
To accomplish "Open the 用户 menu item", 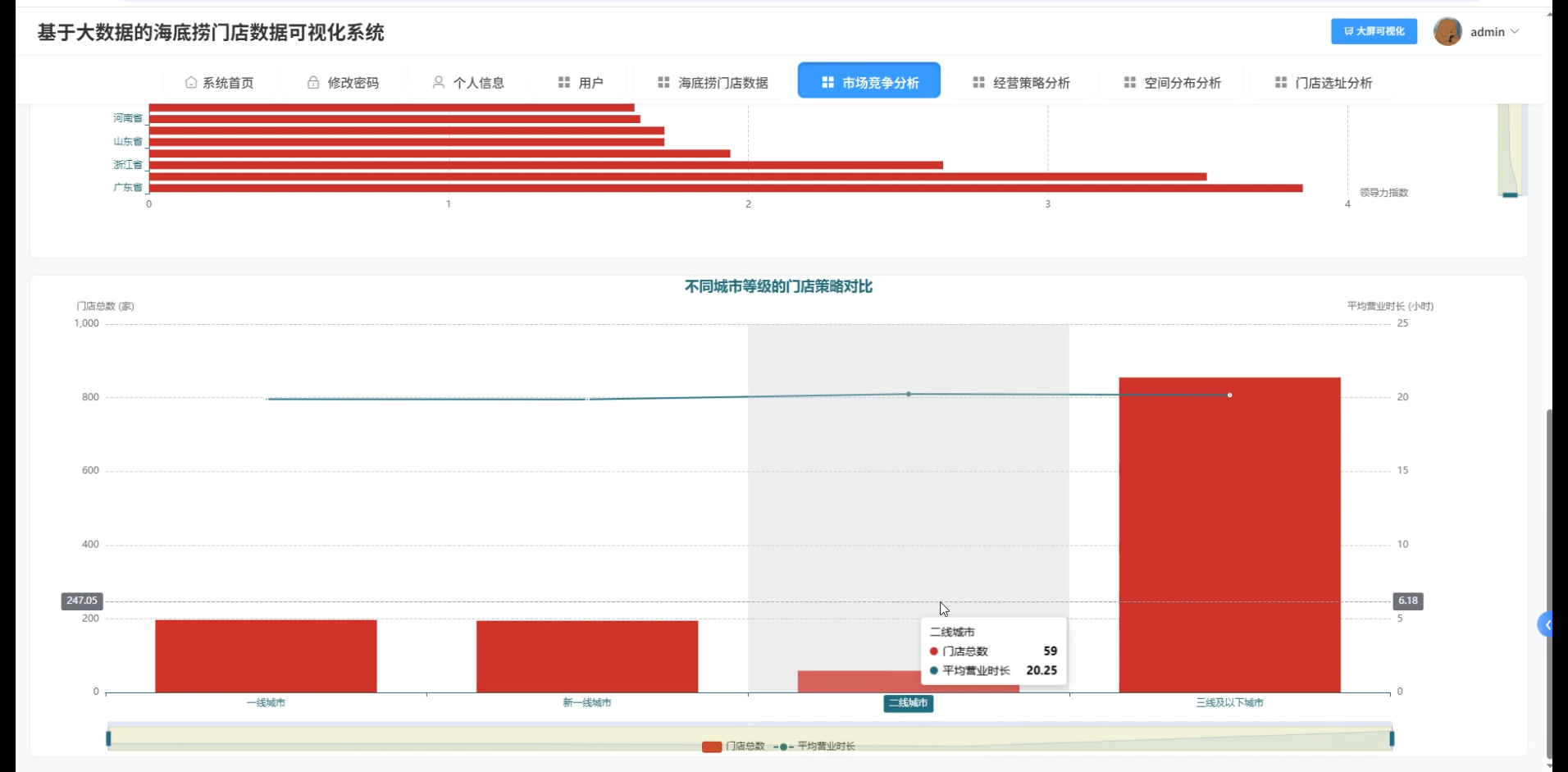I will click(581, 82).
